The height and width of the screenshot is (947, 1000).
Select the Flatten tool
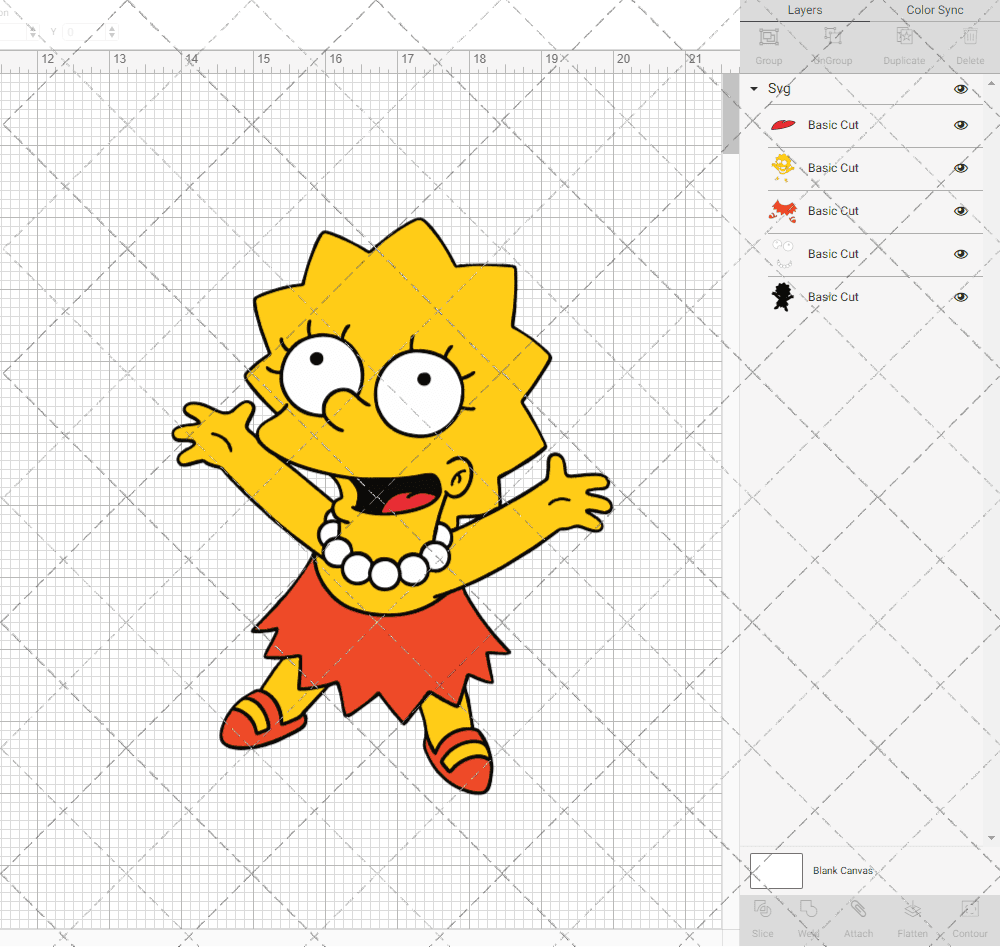(x=913, y=908)
